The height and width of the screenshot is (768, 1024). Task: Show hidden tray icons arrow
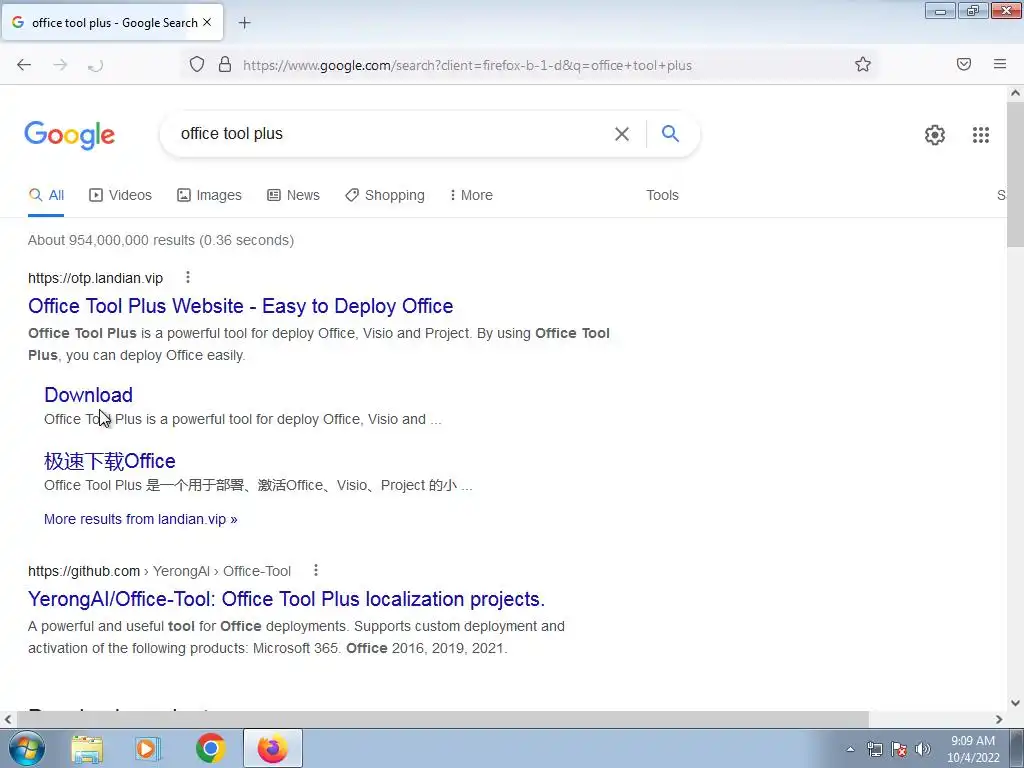pos(850,749)
